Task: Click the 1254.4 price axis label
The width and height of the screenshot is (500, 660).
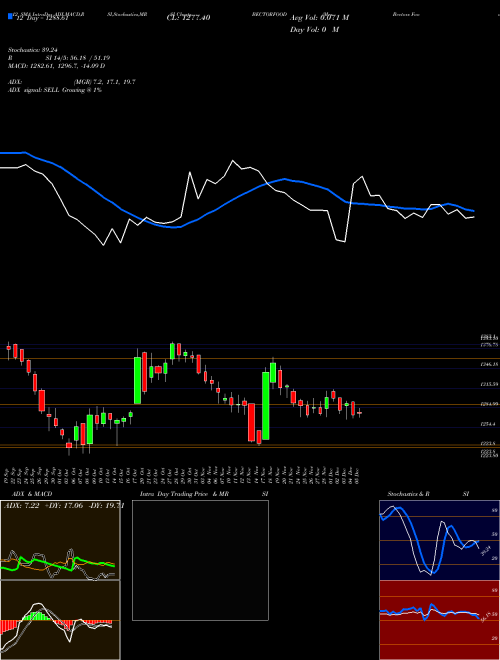Action: 489,424
